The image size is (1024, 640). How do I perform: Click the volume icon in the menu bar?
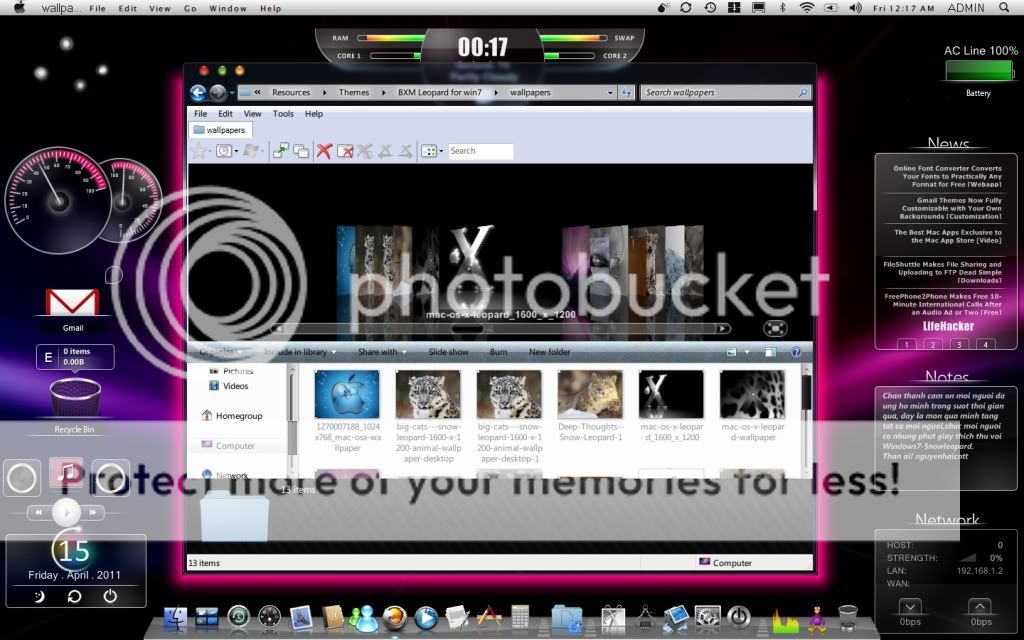click(856, 8)
